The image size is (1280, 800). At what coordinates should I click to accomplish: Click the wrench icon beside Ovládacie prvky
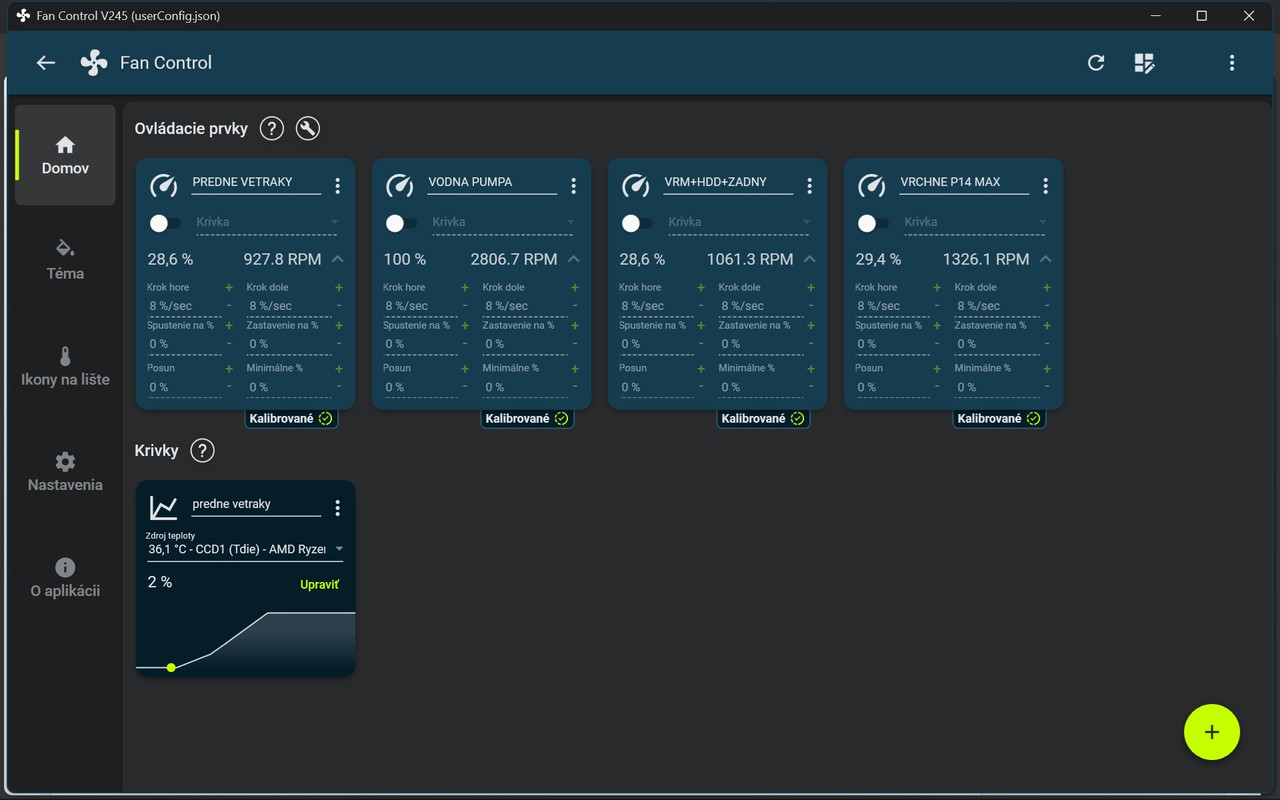(308, 128)
